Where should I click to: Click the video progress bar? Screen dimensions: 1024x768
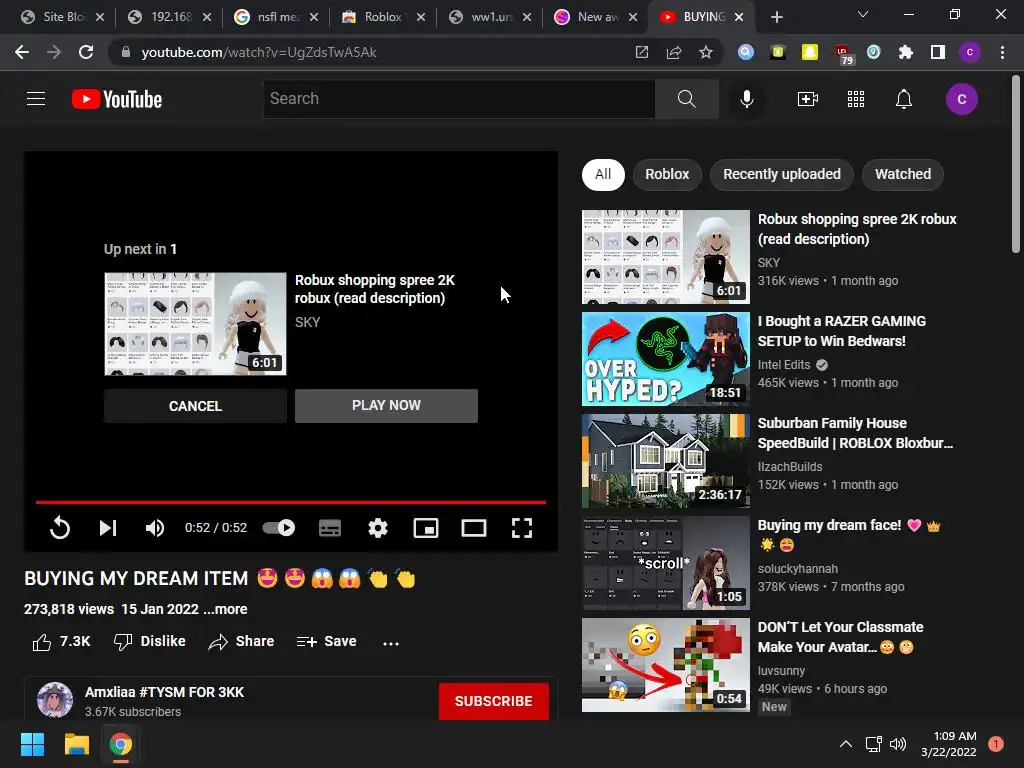pos(291,502)
